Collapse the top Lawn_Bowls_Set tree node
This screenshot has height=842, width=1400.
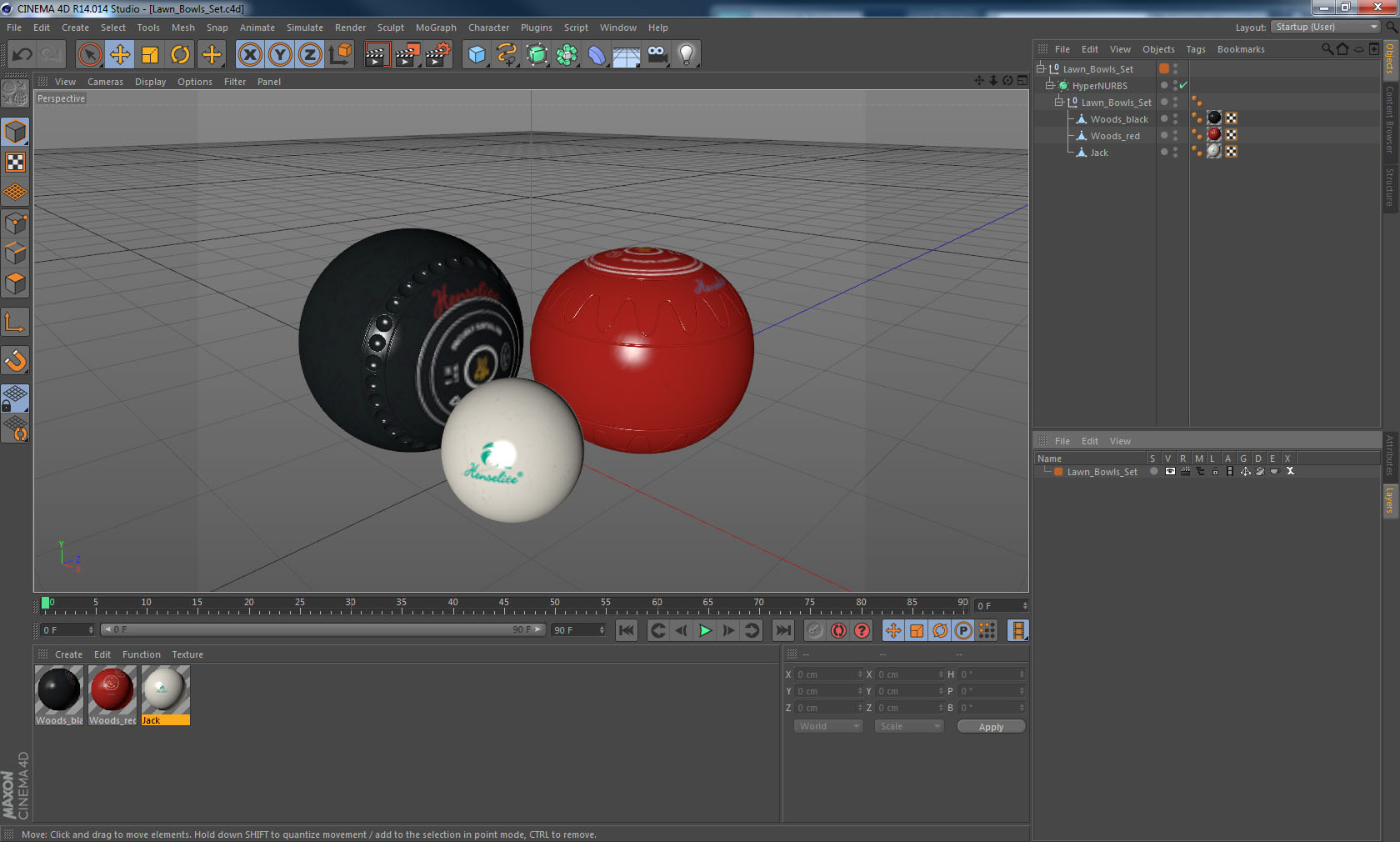click(1040, 68)
